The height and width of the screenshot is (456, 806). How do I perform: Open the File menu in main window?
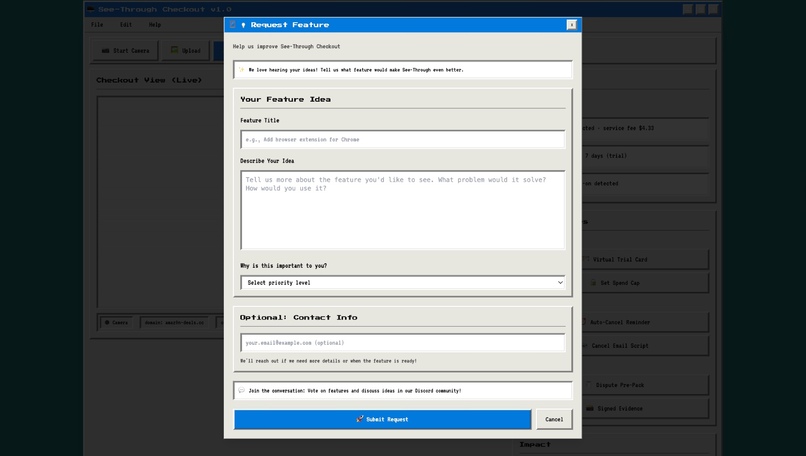[97, 25]
